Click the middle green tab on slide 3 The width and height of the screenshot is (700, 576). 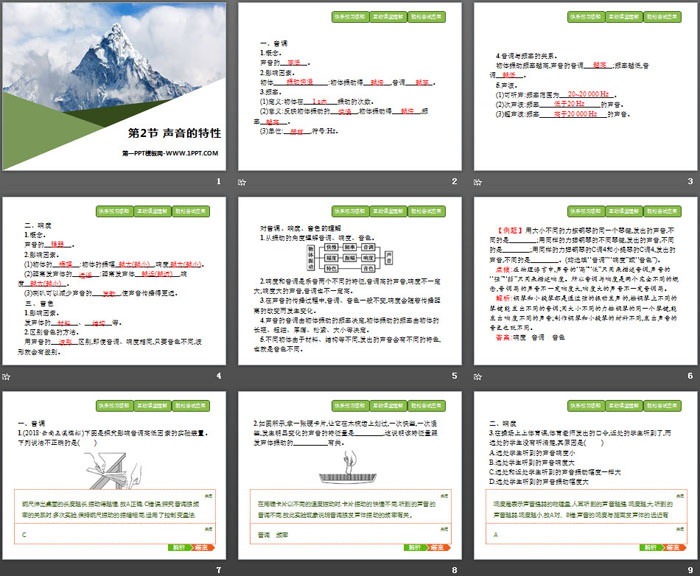point(624,17)
